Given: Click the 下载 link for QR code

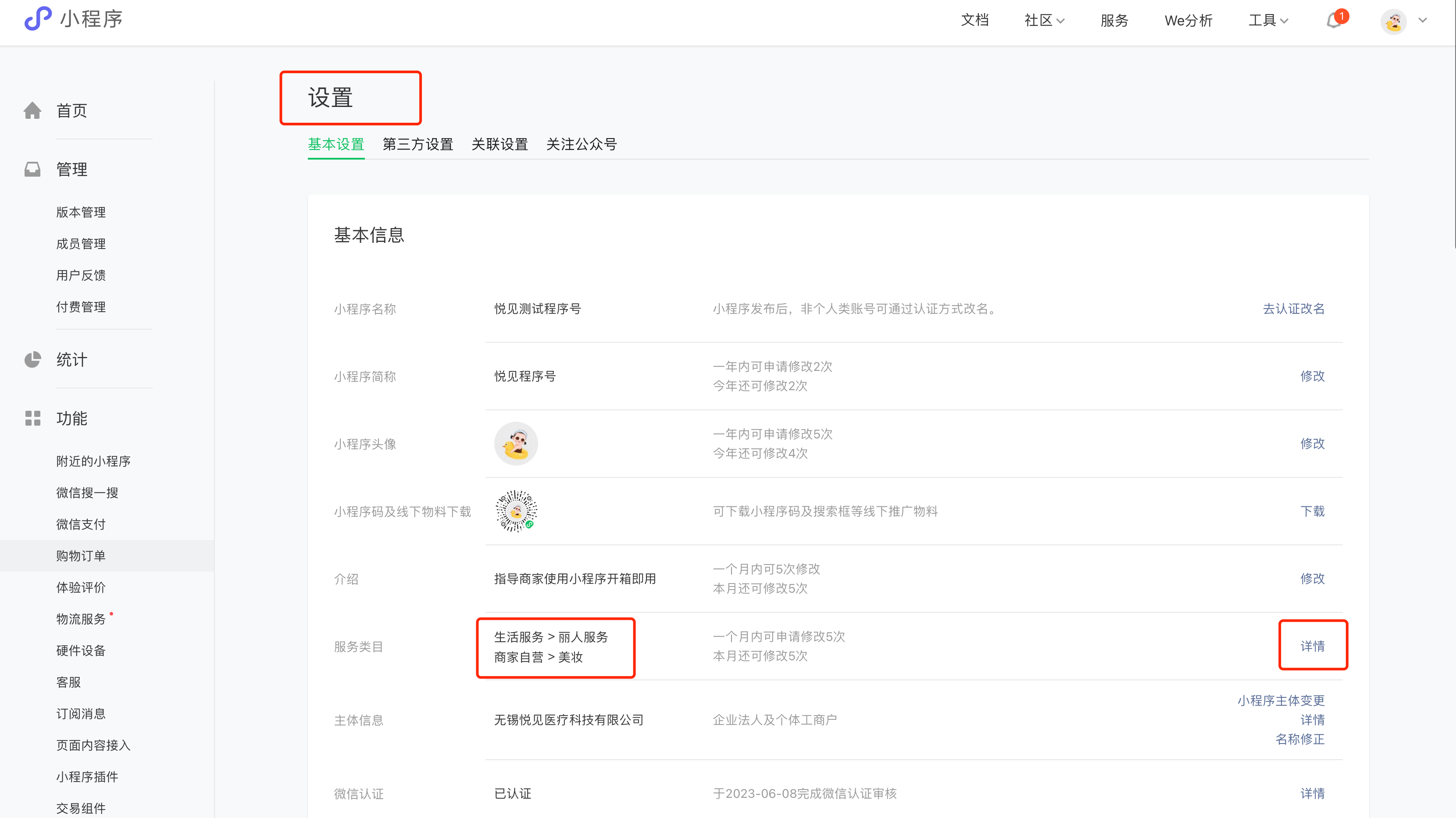Looking at the screenshot, I should tap(1312, 511).
